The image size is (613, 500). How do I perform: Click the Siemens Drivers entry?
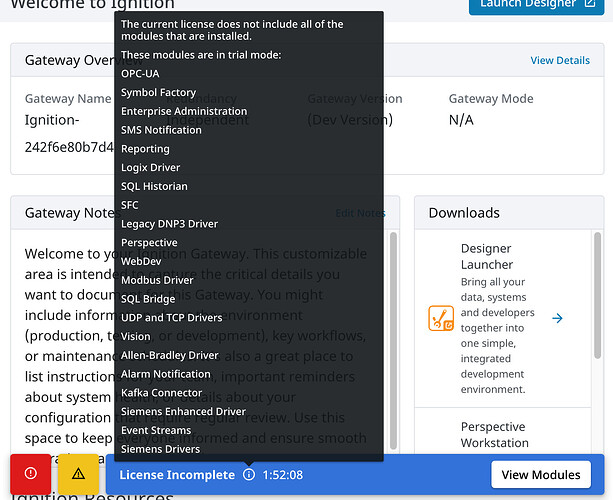click(x=160, y=449)
